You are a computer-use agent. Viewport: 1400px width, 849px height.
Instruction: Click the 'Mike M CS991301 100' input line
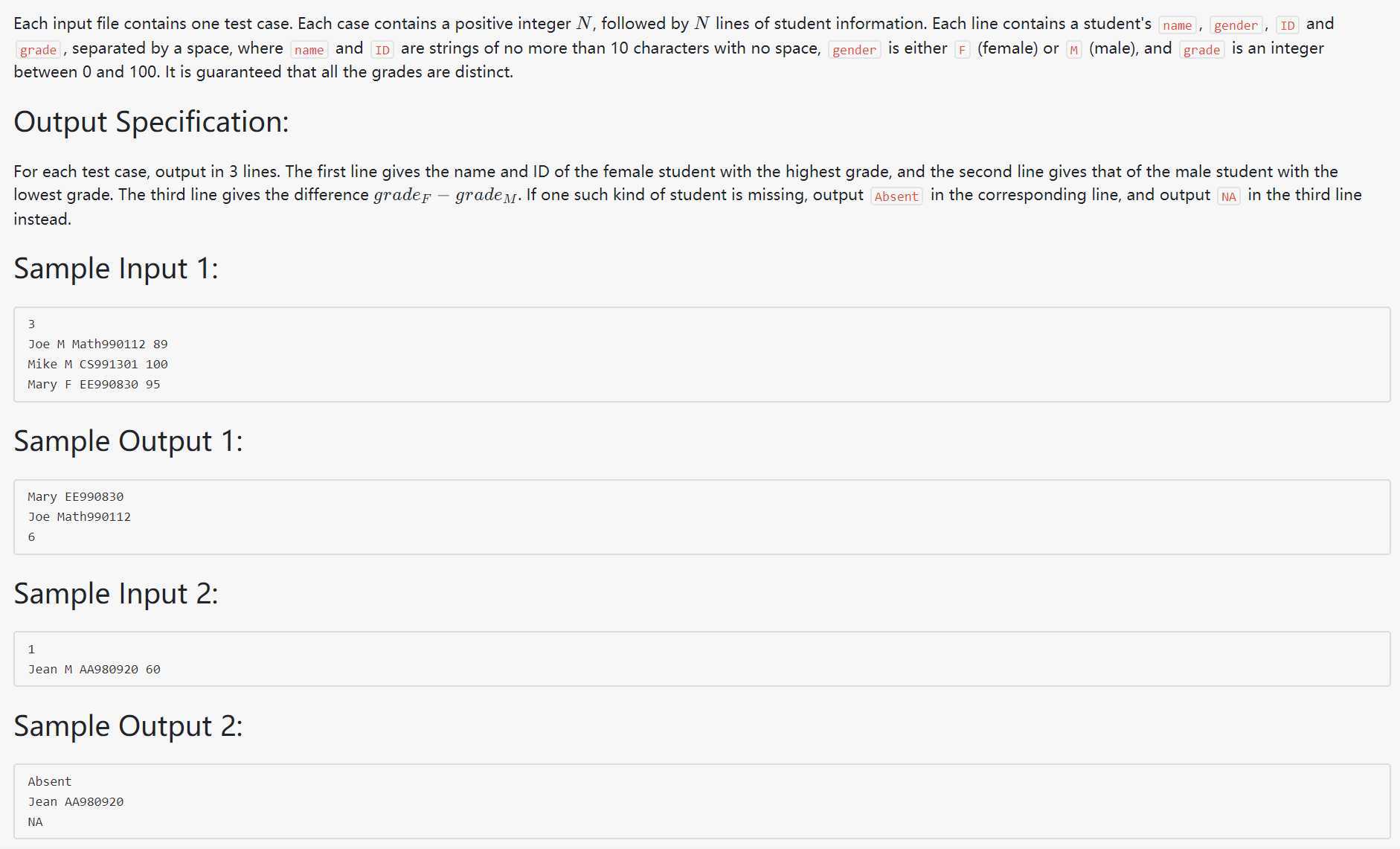pos(97,364)
